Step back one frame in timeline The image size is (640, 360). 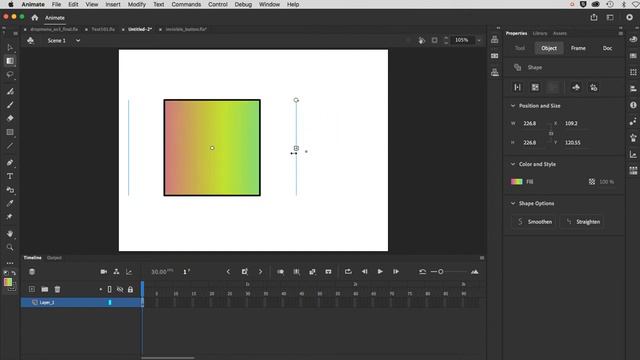tap(364, 271)
